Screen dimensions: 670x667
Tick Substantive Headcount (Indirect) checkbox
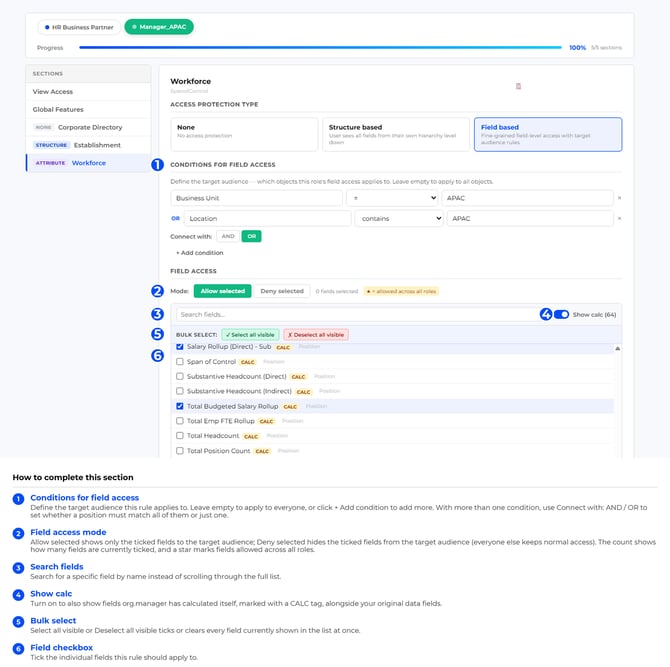click(180, 391)
